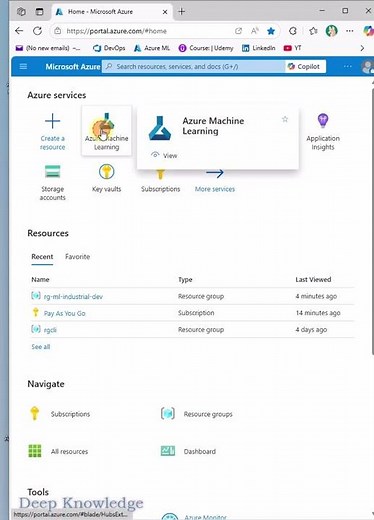This screenshot has height=520, width=374.
Task: Sort by the Last Viewed column header
Action: [x=313, y=279]
